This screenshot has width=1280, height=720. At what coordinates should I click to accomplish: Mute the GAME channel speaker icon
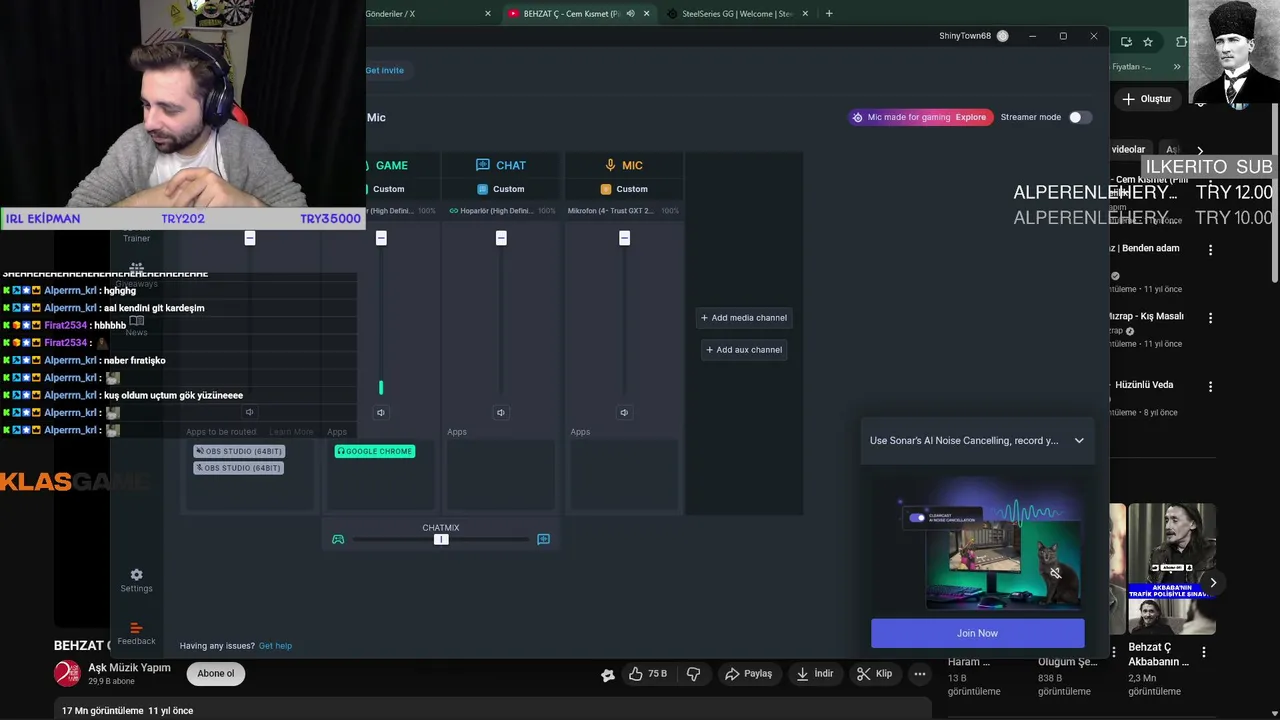click(381, 412)
